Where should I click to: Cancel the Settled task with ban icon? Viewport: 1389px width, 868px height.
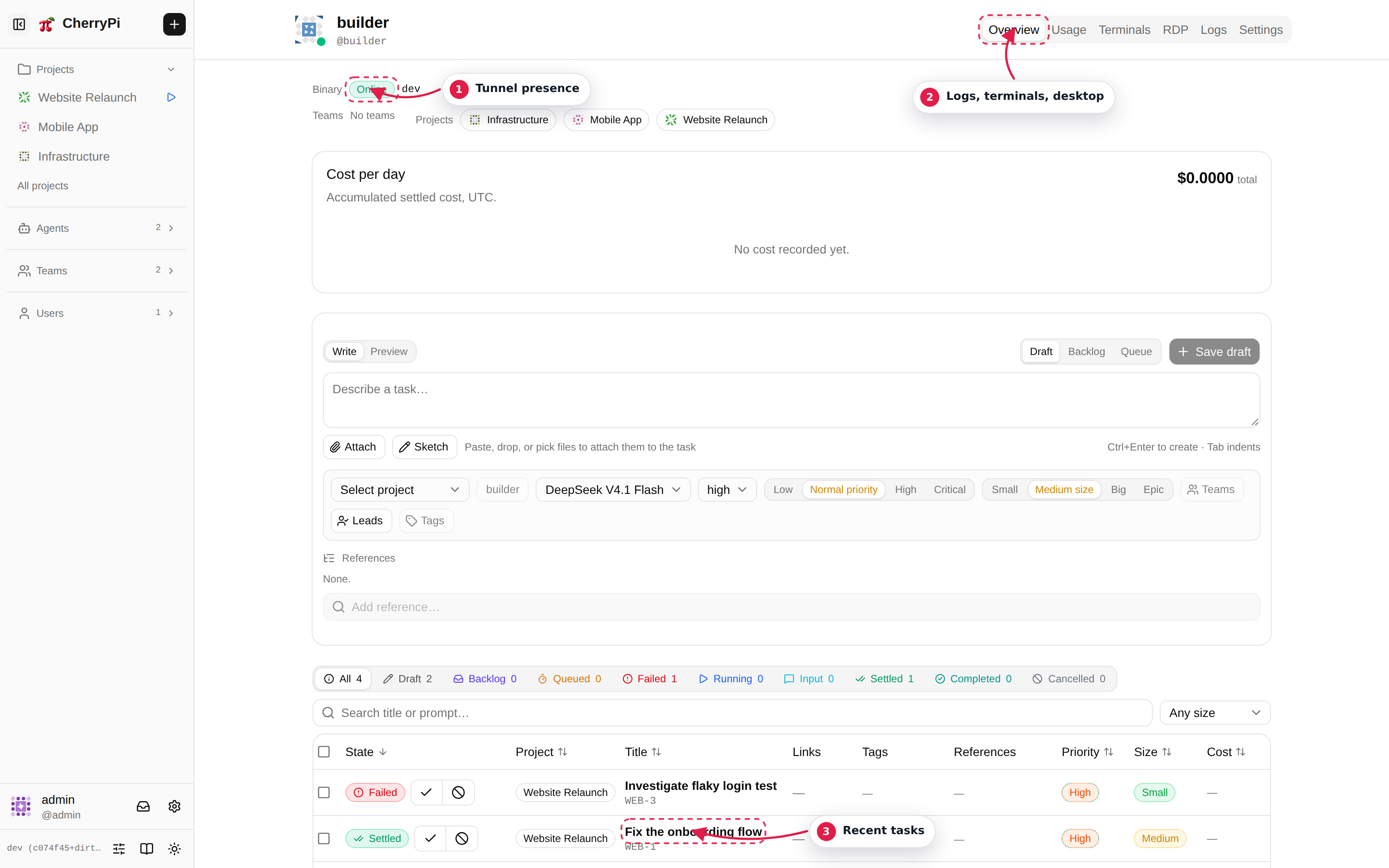pos(461,838)
